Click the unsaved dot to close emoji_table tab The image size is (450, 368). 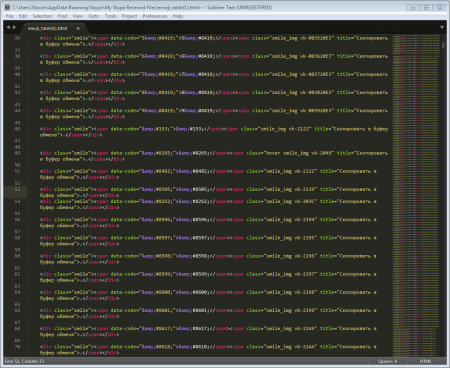pyautogui.click(x=78, y=28)
